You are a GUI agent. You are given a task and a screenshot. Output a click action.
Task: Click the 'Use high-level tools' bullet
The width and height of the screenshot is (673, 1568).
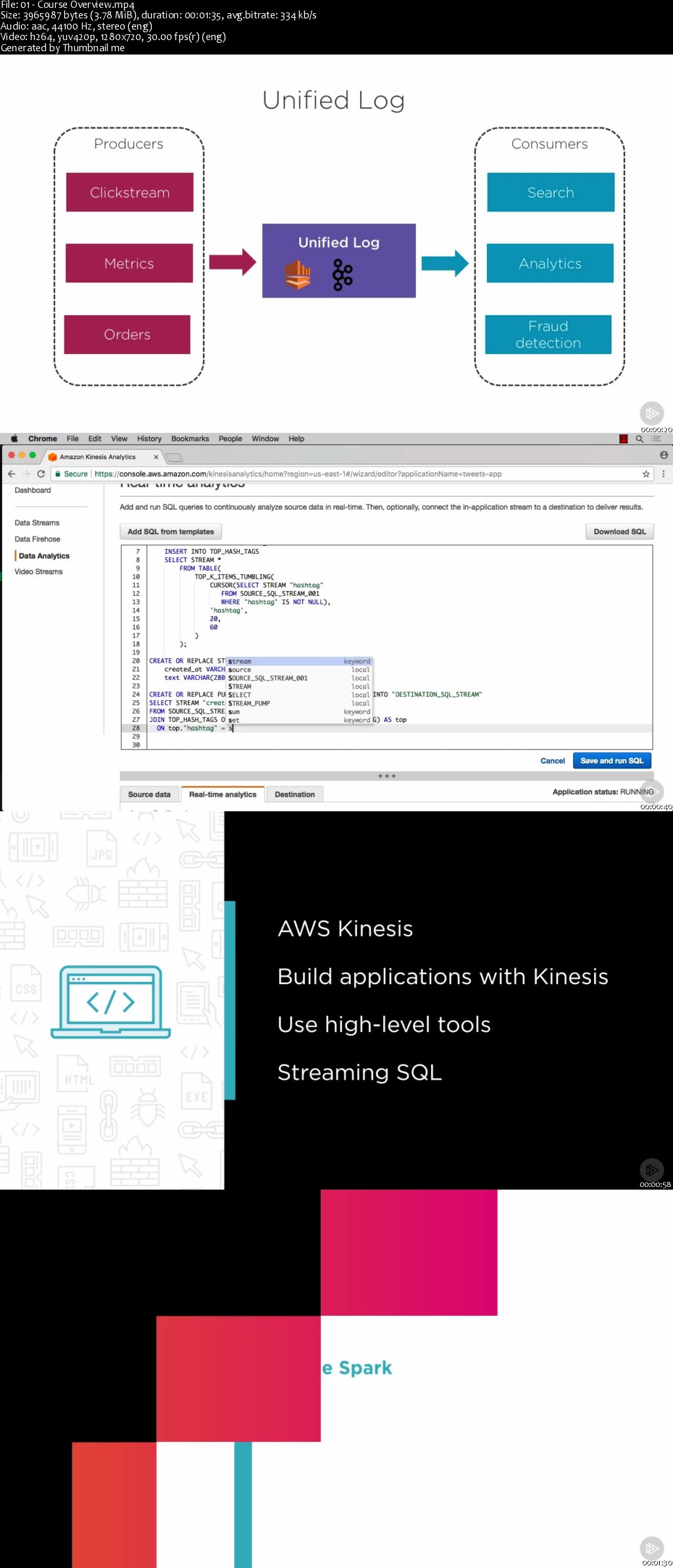pos(384,1024)
